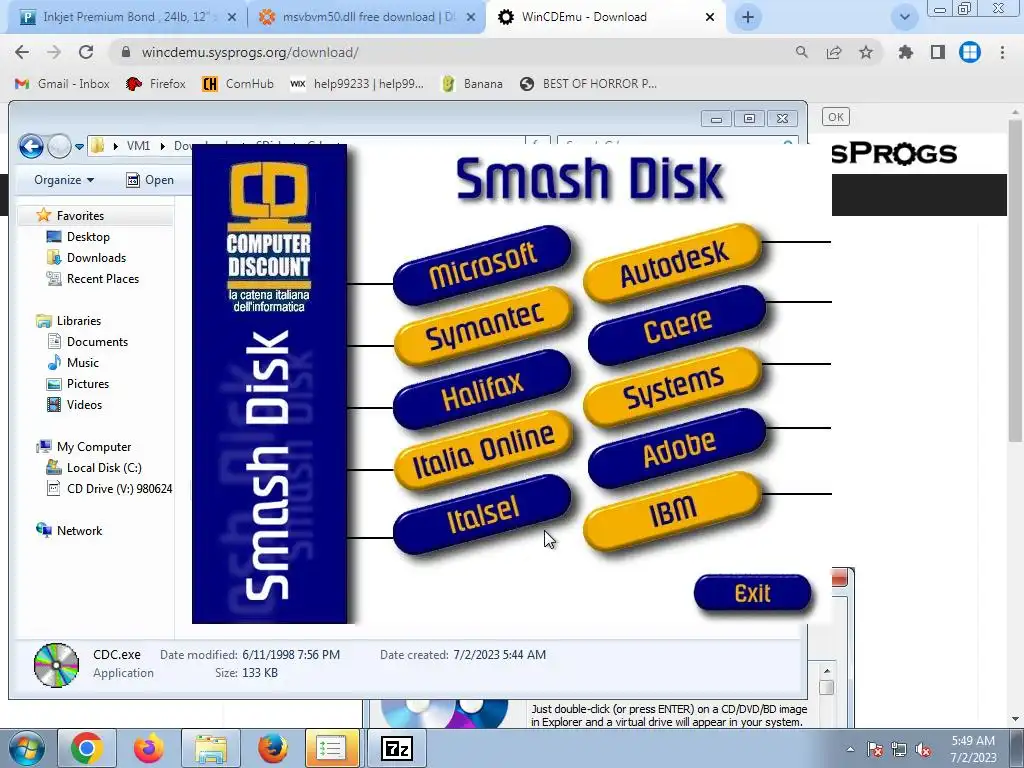This screenshot has height=768, width=1024.
Task: Open the Autodesk section
Action: [673, 263]
